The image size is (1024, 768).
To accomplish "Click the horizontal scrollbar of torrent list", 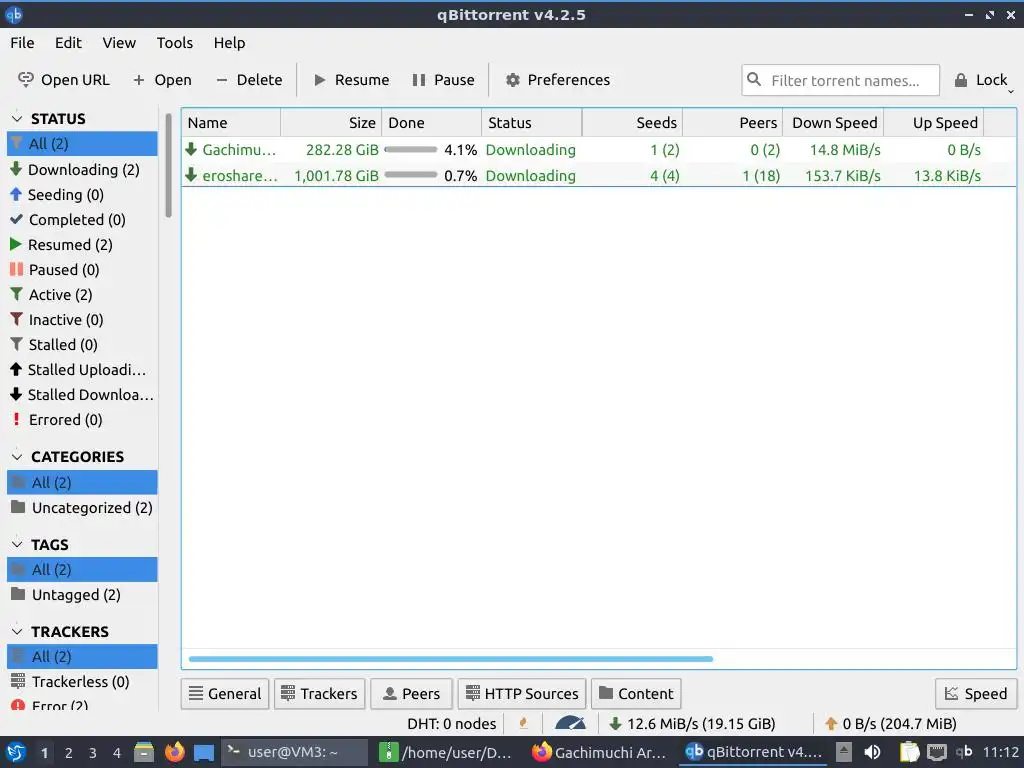I will (451, 659).
